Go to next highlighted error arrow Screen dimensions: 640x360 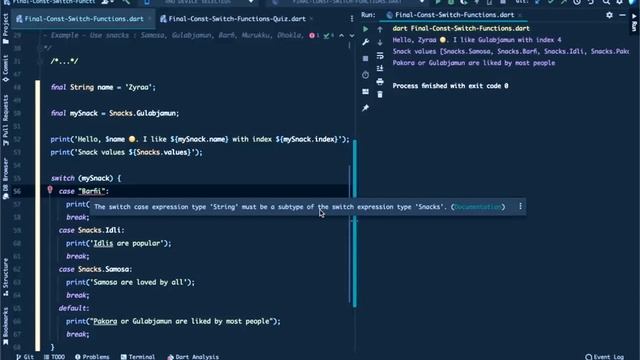click(351, 36)
